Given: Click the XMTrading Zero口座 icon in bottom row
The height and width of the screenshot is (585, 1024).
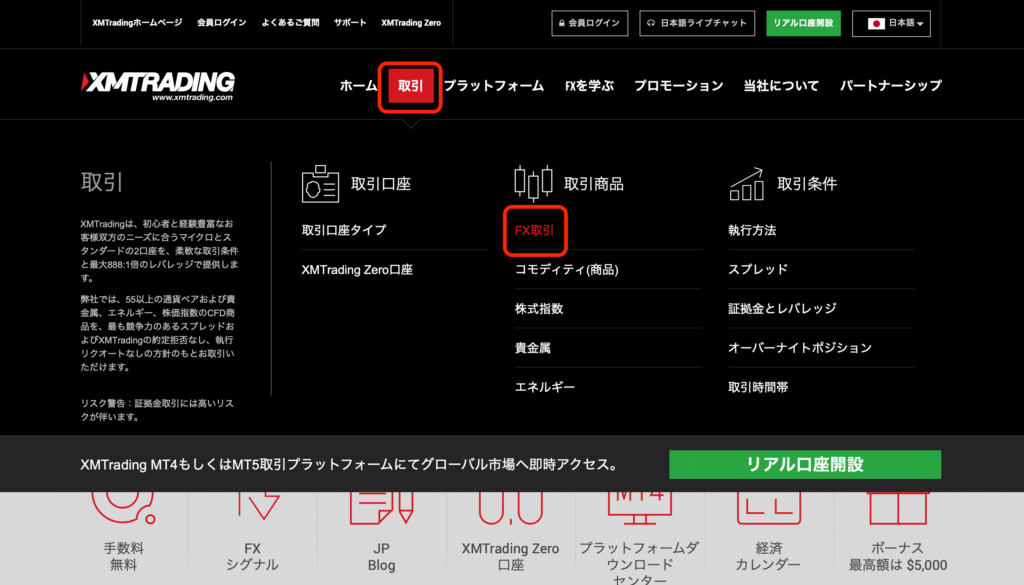Looking at the screenshot, I should (511, 508).
